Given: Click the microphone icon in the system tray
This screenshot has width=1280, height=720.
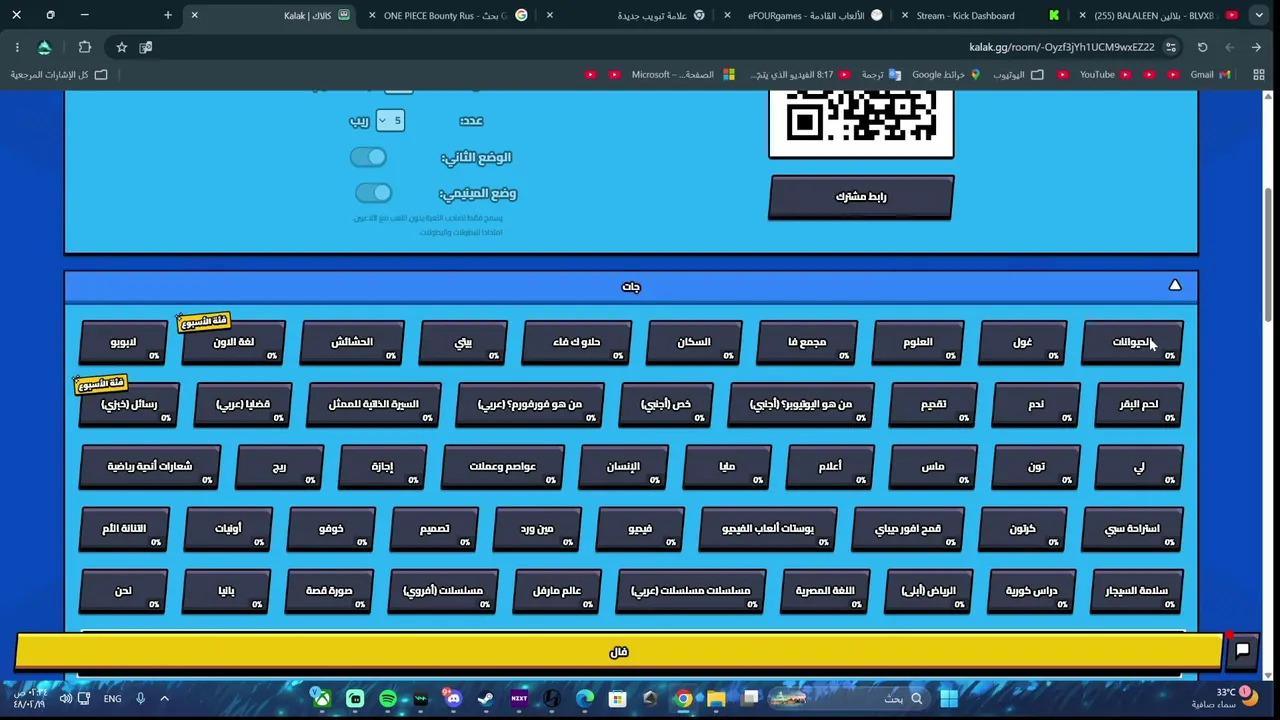Looking at the screenshot, I should (141, 698).
